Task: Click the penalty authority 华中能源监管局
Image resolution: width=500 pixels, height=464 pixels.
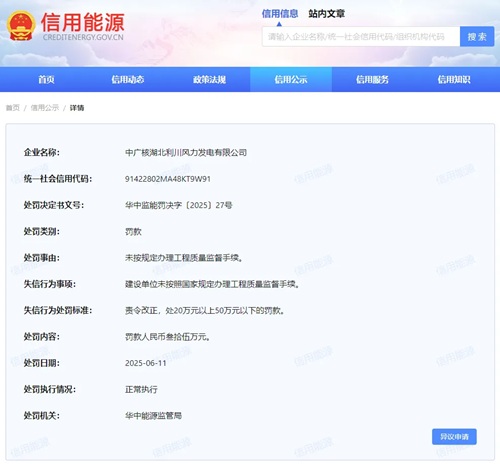Action: pos(153,415)
